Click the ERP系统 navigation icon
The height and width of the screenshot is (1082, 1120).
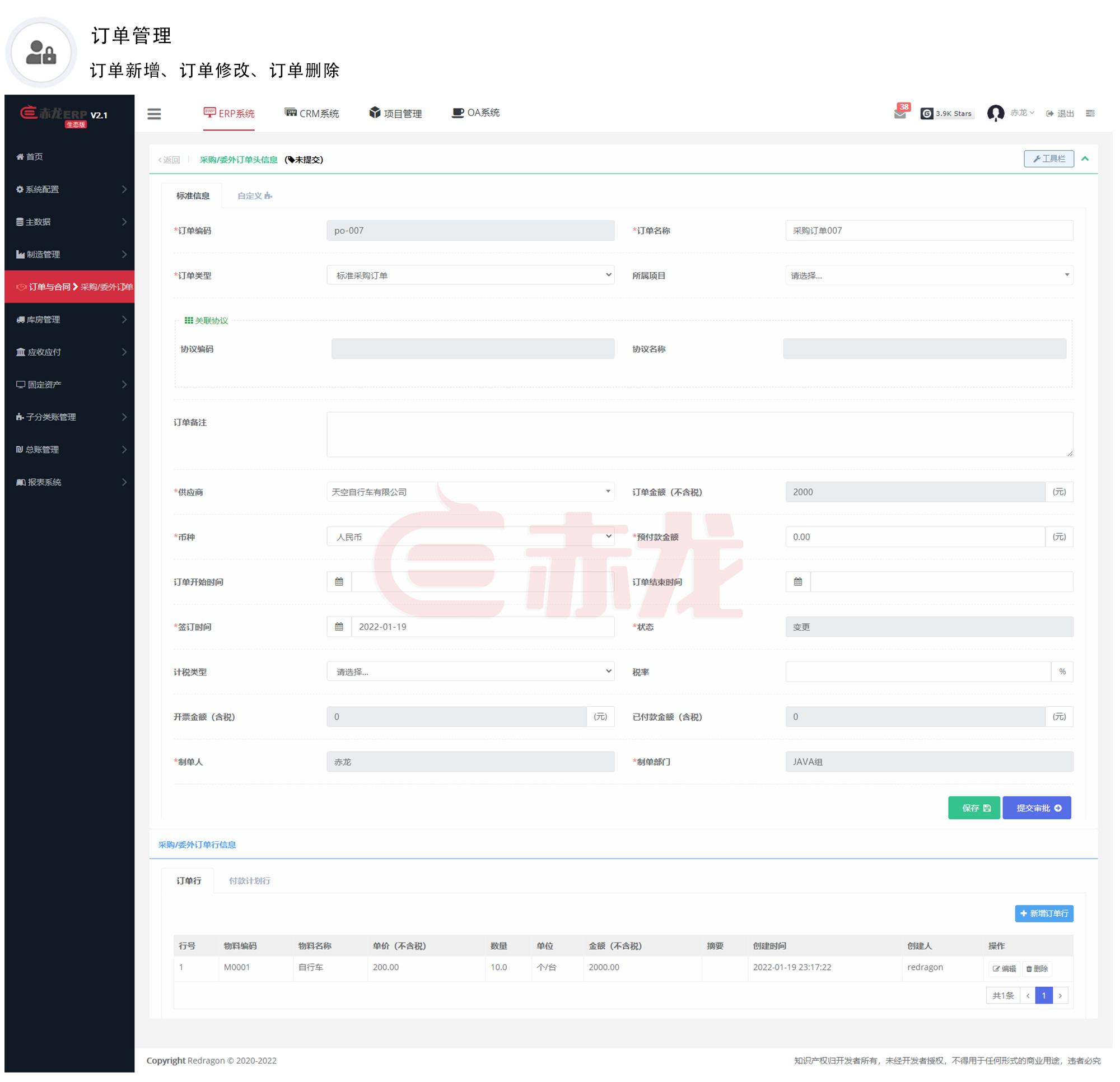pos(207,112)
